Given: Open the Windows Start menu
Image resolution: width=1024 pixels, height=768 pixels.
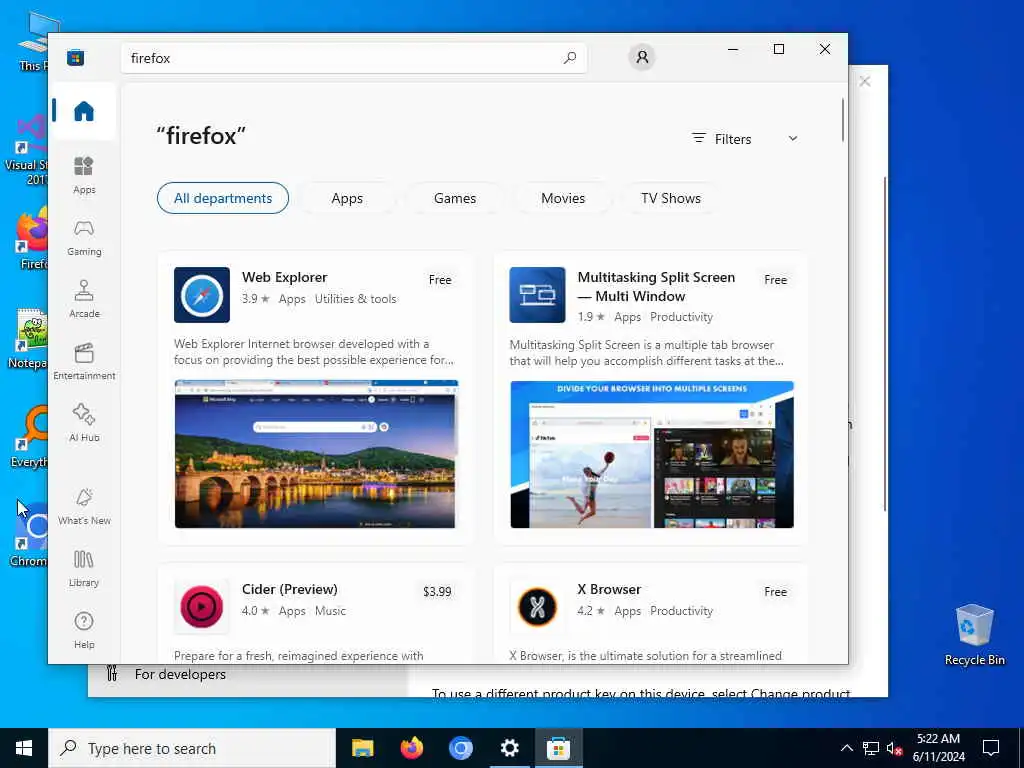Looking at the screenshot, I should 24,748.
